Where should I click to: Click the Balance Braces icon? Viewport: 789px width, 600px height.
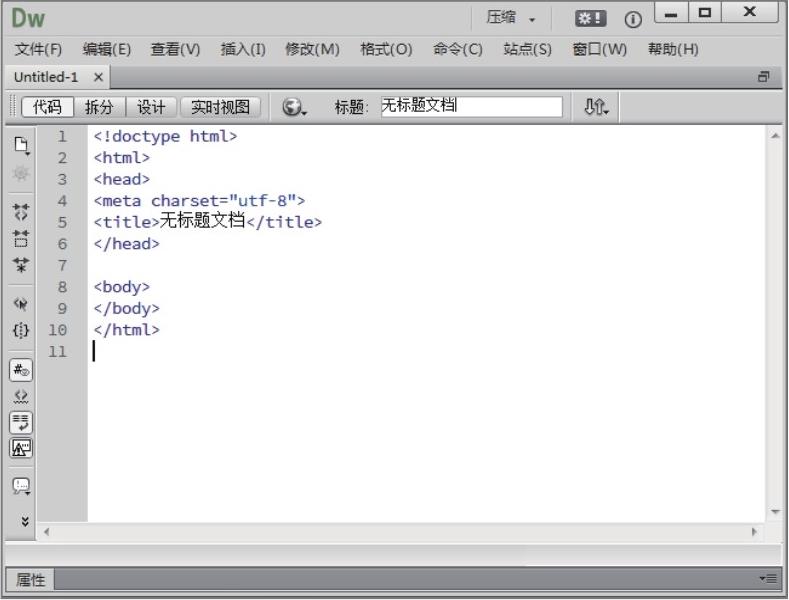click(x=21, y=330)
